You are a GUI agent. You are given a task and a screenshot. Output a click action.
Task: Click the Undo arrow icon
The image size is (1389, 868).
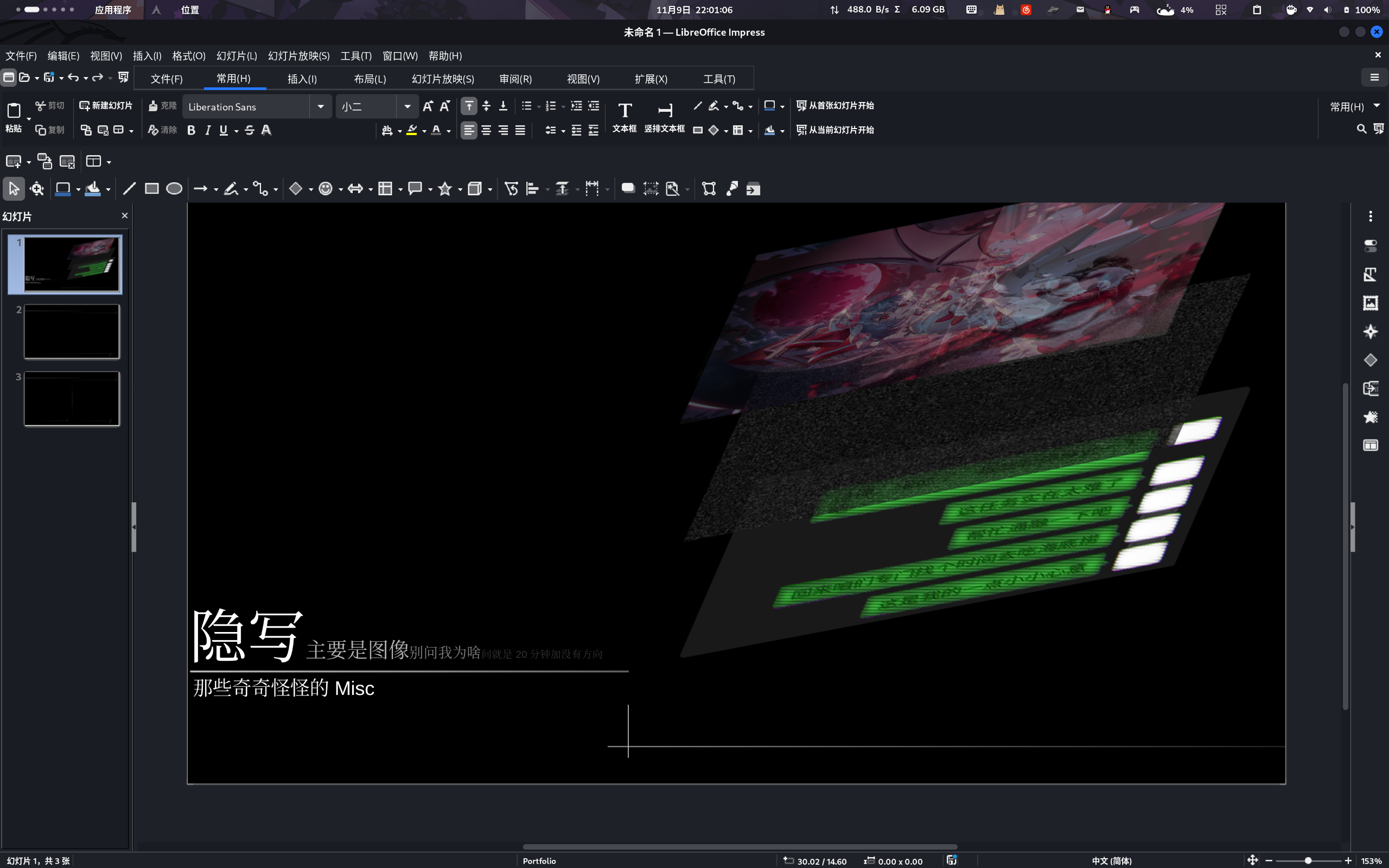pos(73,77)
